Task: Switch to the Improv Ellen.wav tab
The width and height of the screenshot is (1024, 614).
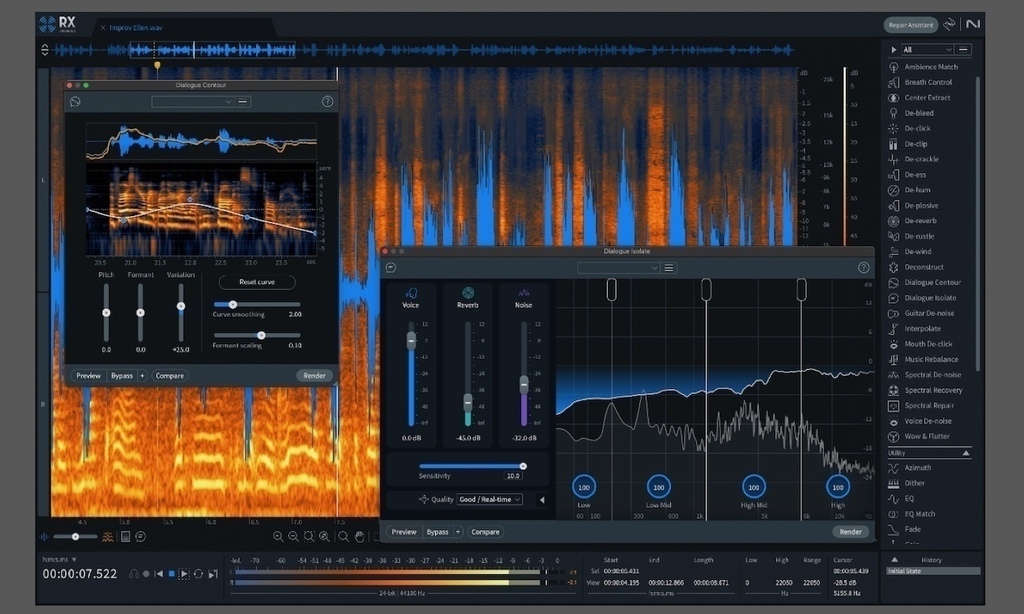Action: [x=136, y=27]
